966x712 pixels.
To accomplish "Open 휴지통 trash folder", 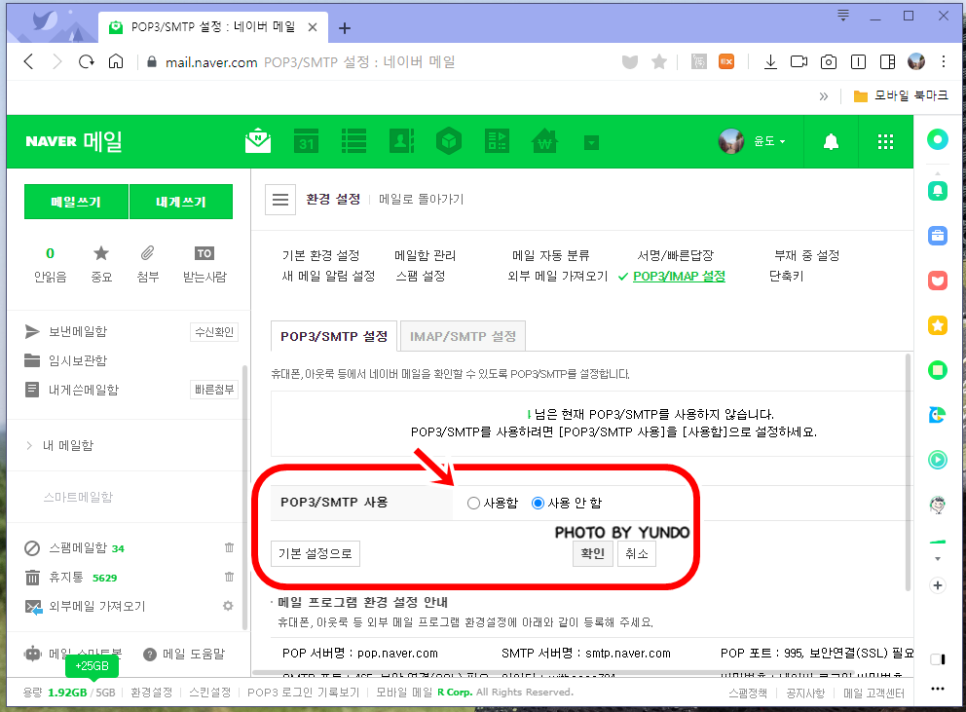I will [66, 577].
